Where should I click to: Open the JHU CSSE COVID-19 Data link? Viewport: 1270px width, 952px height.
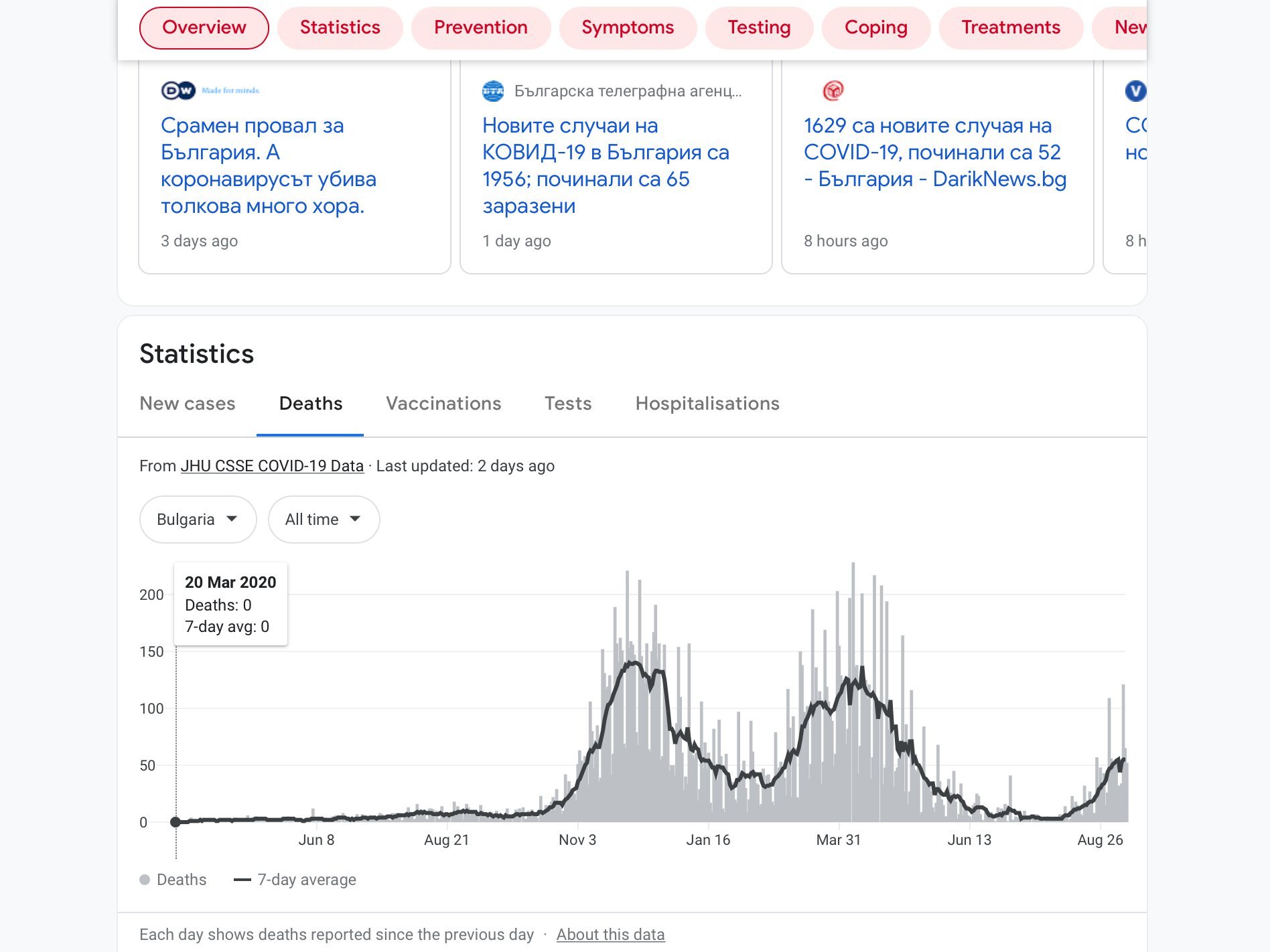(x=272, y=466)
